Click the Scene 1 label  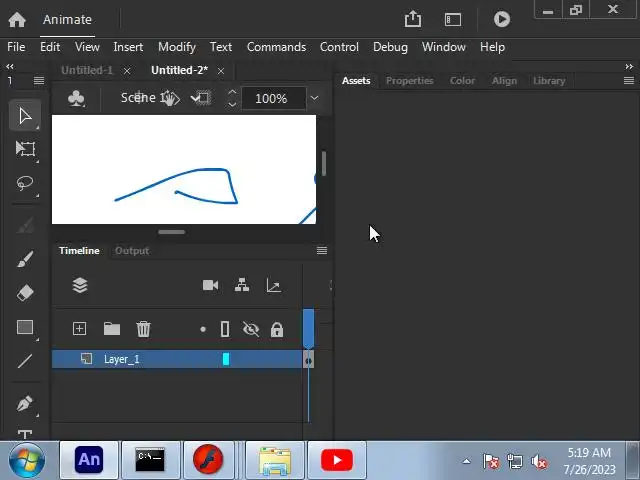click(x=145, y=98)
